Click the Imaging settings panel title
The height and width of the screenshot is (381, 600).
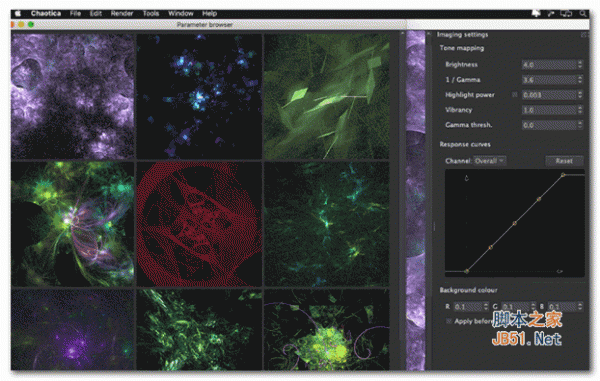click(x=463, y=35)
